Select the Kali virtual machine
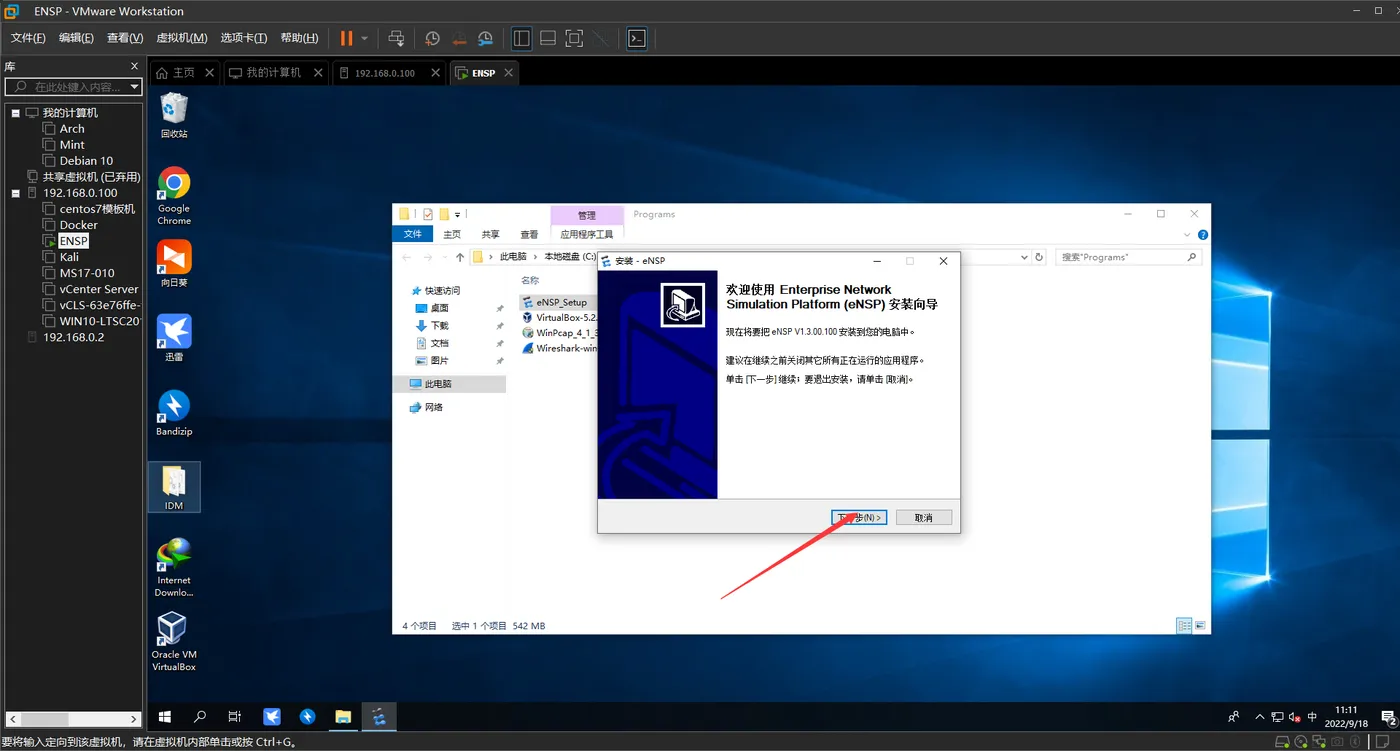 tap(69, 257)
